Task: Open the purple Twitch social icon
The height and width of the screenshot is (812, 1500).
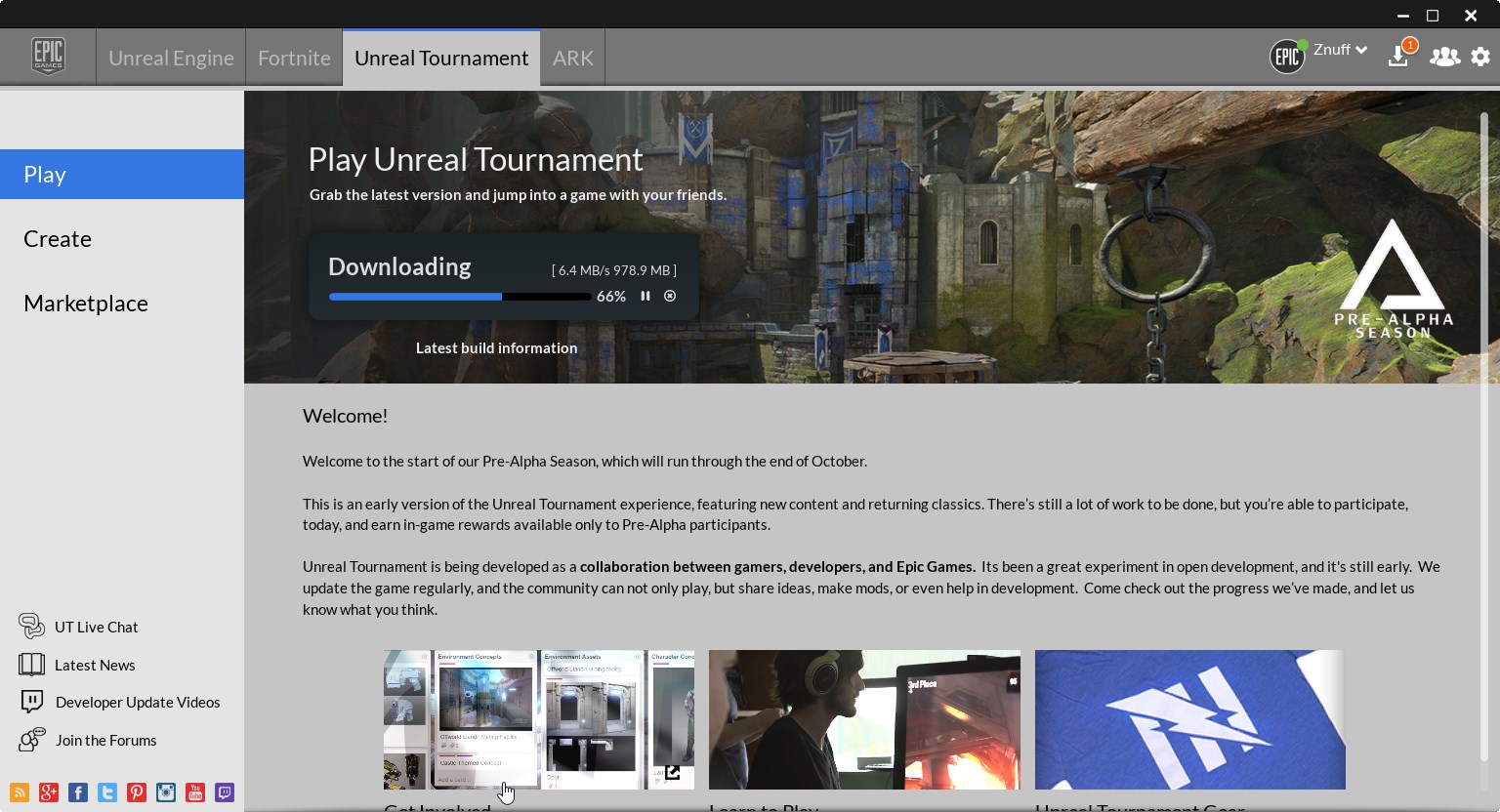Action: (x=225, y=792)
